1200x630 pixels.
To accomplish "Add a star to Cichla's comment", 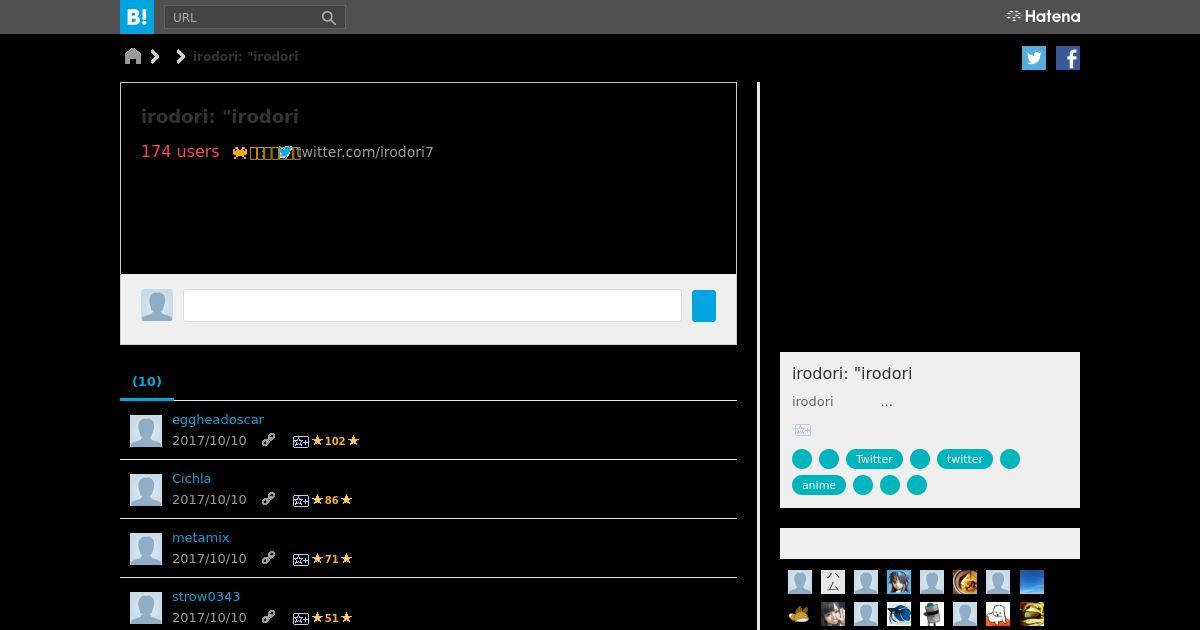I will pos(300,500).
